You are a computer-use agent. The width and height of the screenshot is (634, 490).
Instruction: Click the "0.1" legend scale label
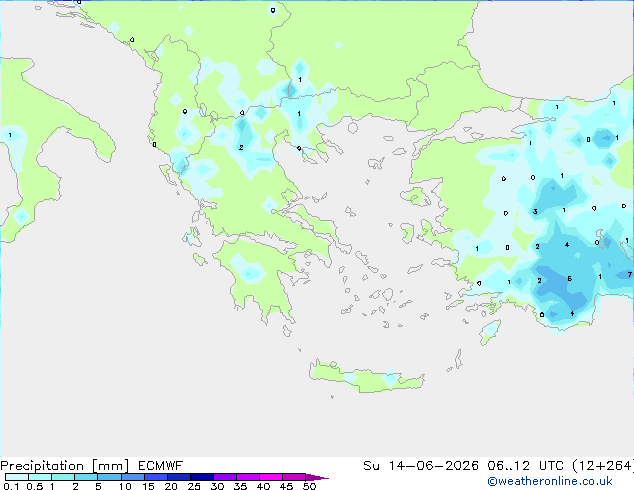(11, 486)
